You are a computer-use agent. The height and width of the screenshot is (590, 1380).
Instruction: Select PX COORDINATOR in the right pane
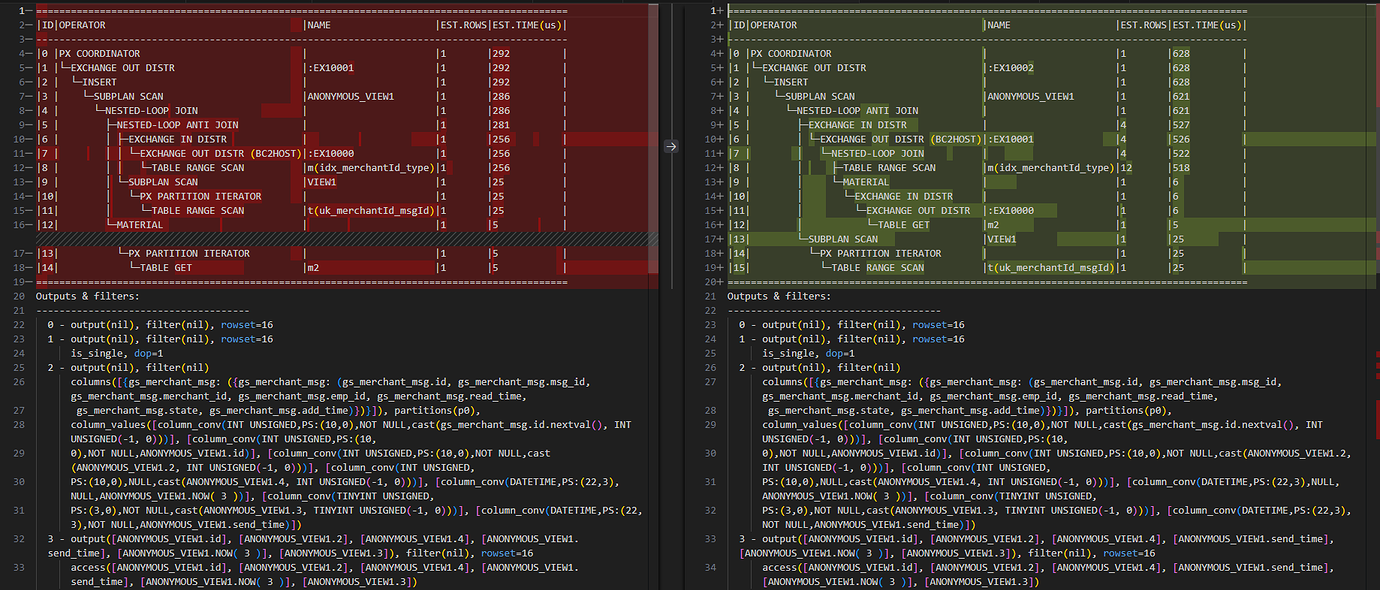point(791,53)
